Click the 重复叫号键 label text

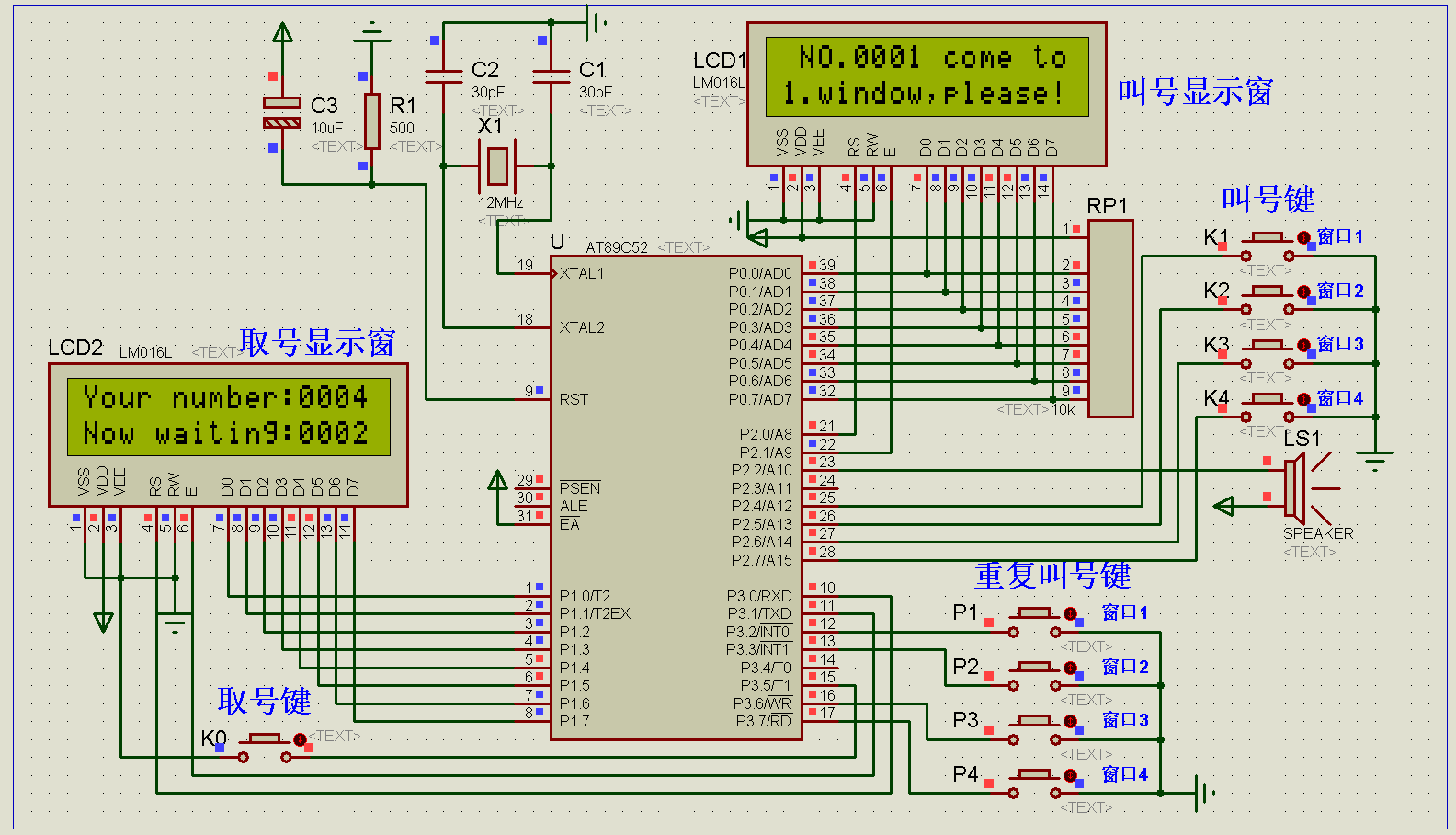[x=1053, y=576]
